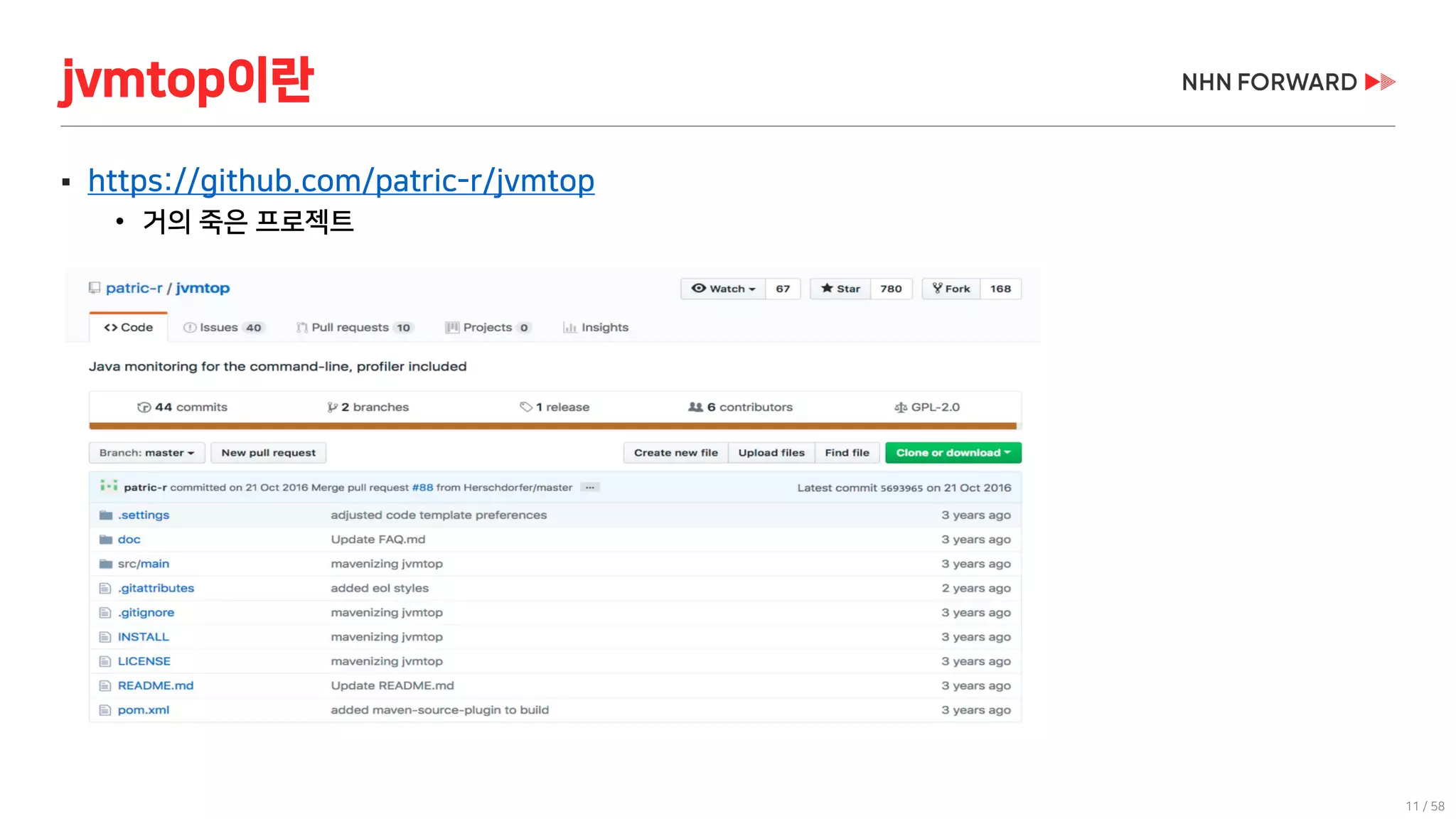1456x819 pixels.
Task: Open the patric-r owner link
Action: tap(134, 288)
